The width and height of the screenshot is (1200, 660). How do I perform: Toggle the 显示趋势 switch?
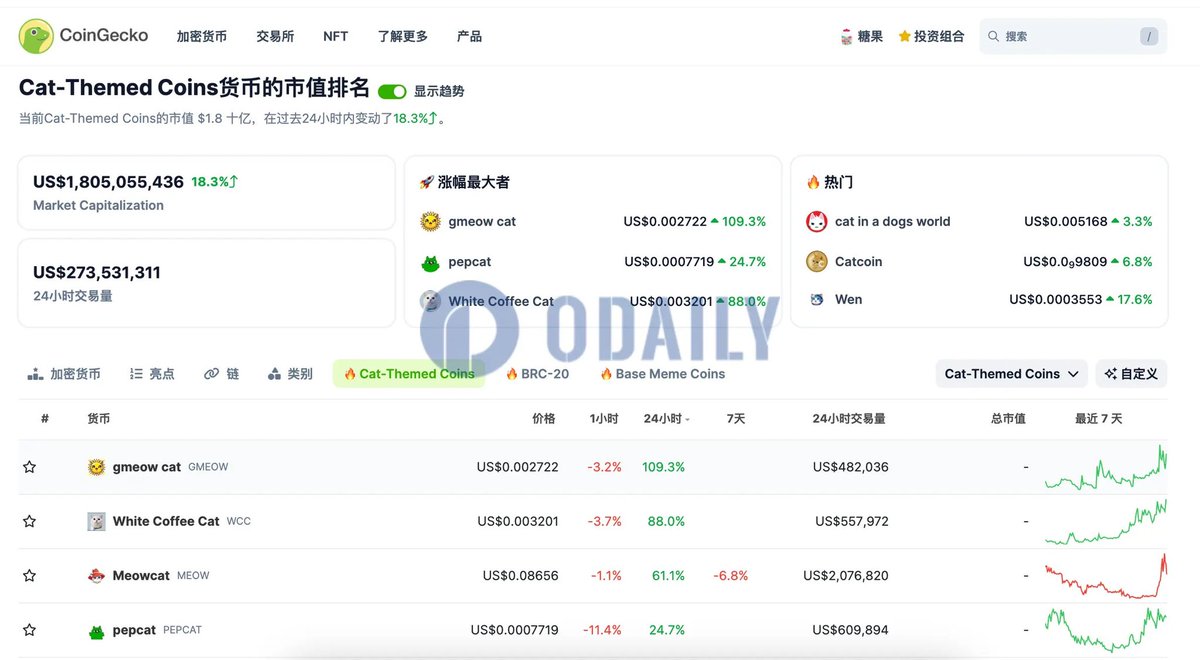tap(391, 89)
